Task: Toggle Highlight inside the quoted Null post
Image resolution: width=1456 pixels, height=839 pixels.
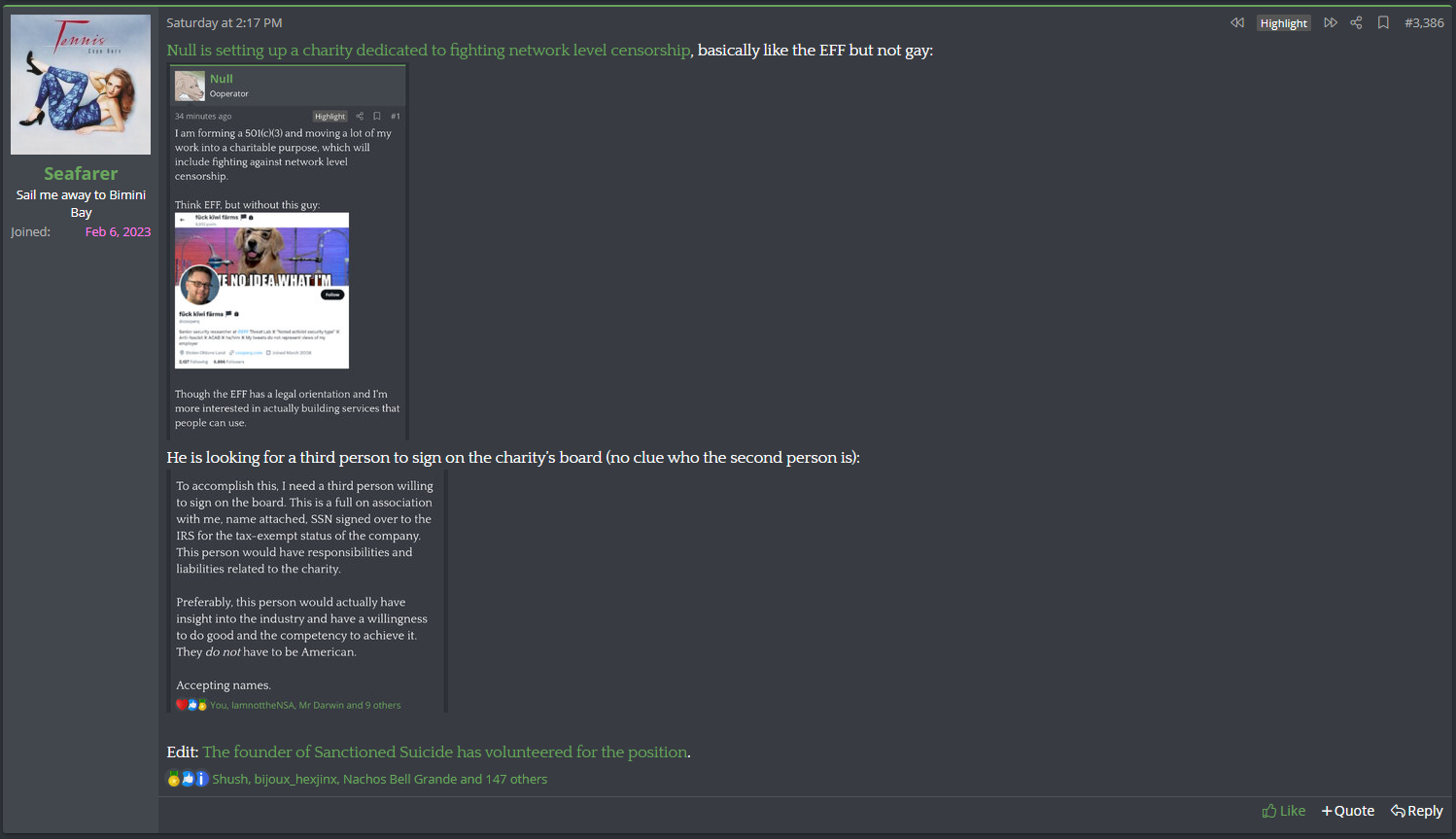Action: 329,116
